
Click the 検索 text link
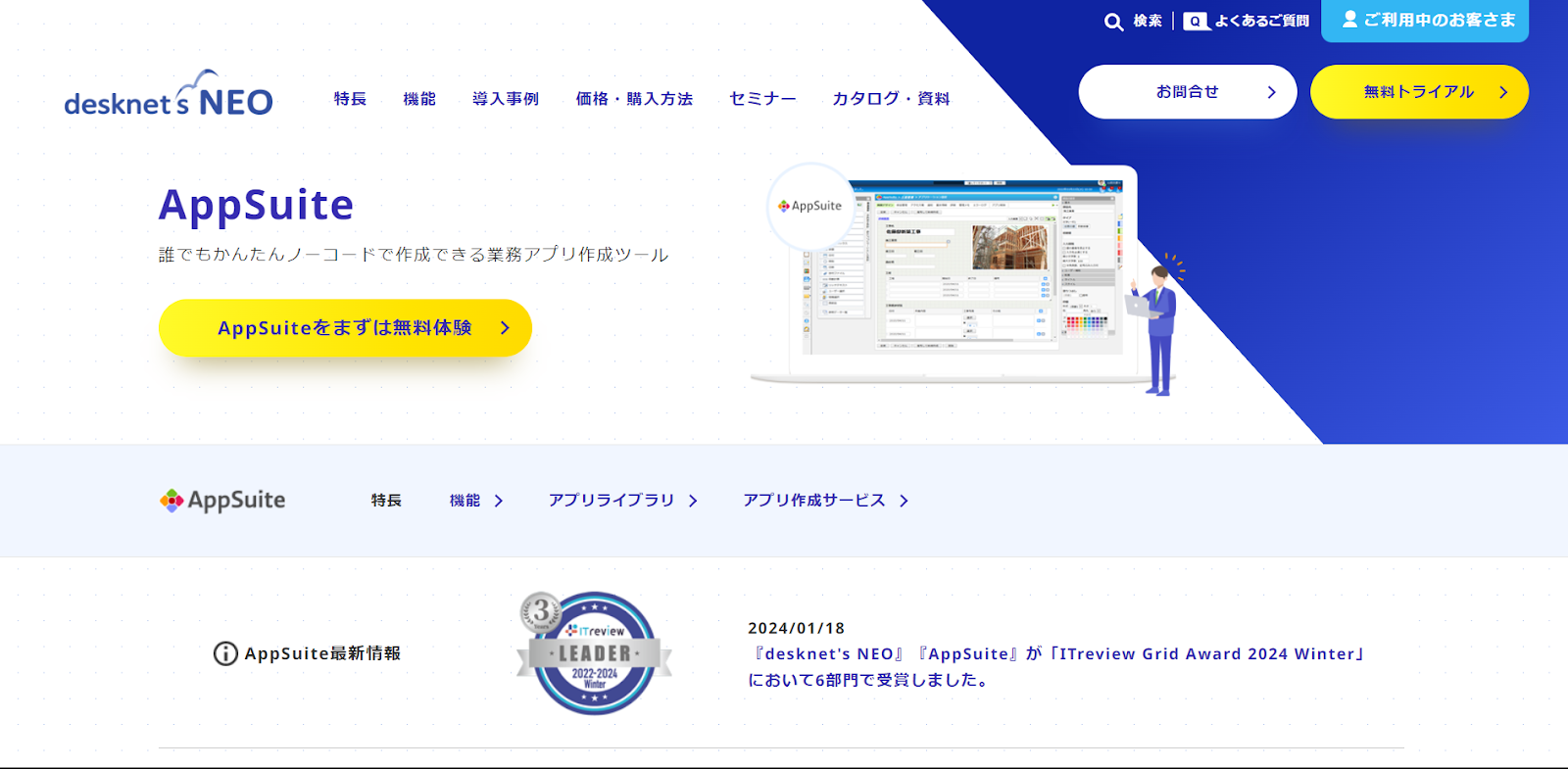coord(1148,22)
